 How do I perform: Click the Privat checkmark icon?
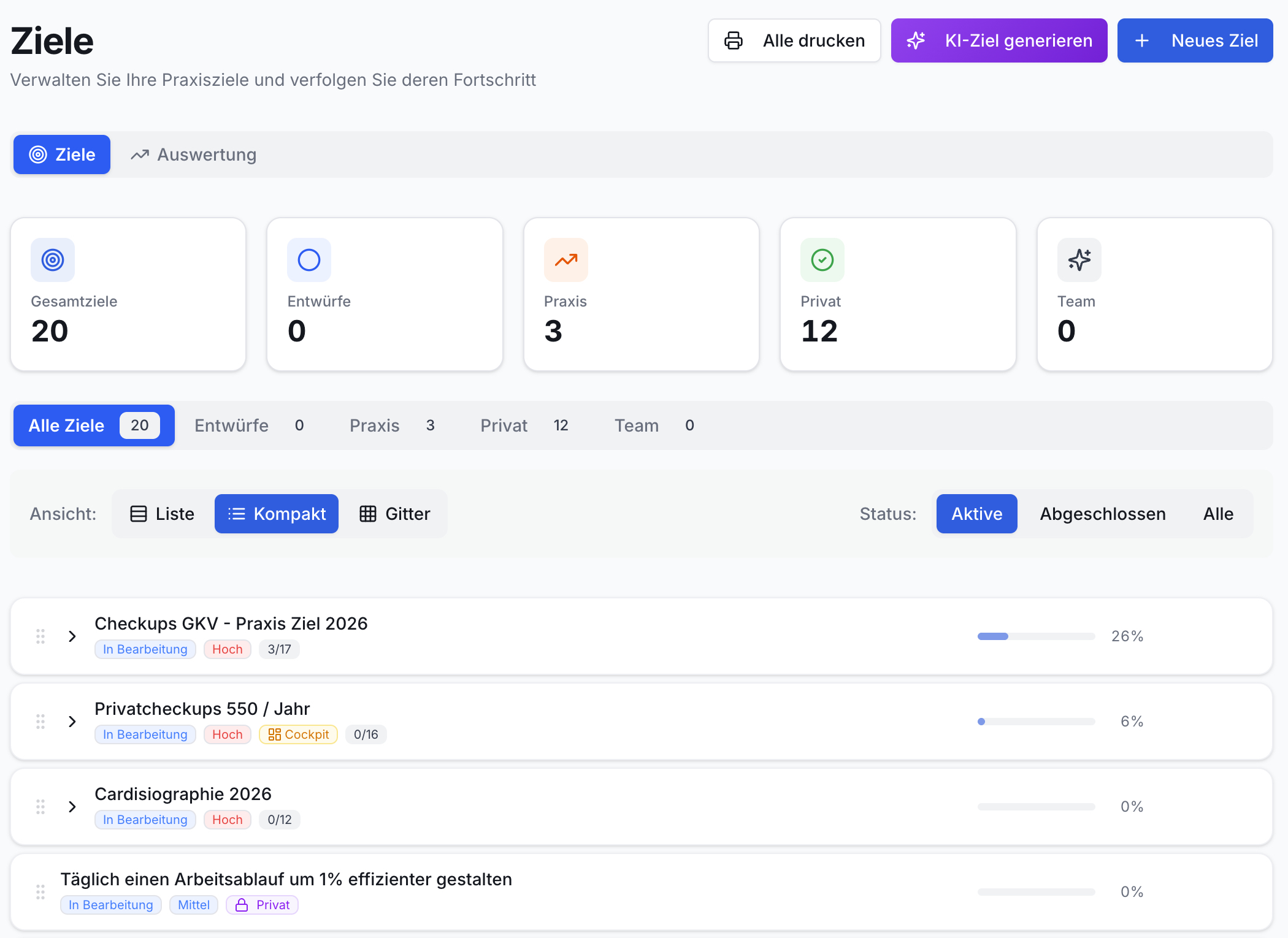click(x=822, y=260)
